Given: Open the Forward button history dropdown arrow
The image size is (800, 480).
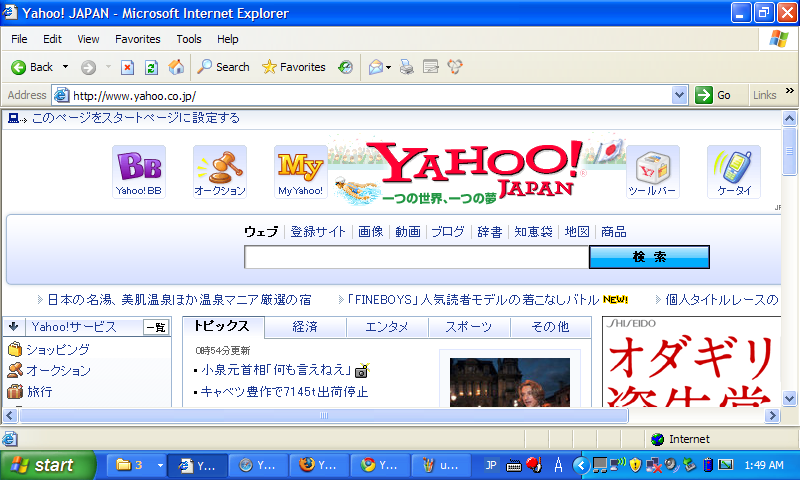Looking at the screenshot, I should 108,67.
